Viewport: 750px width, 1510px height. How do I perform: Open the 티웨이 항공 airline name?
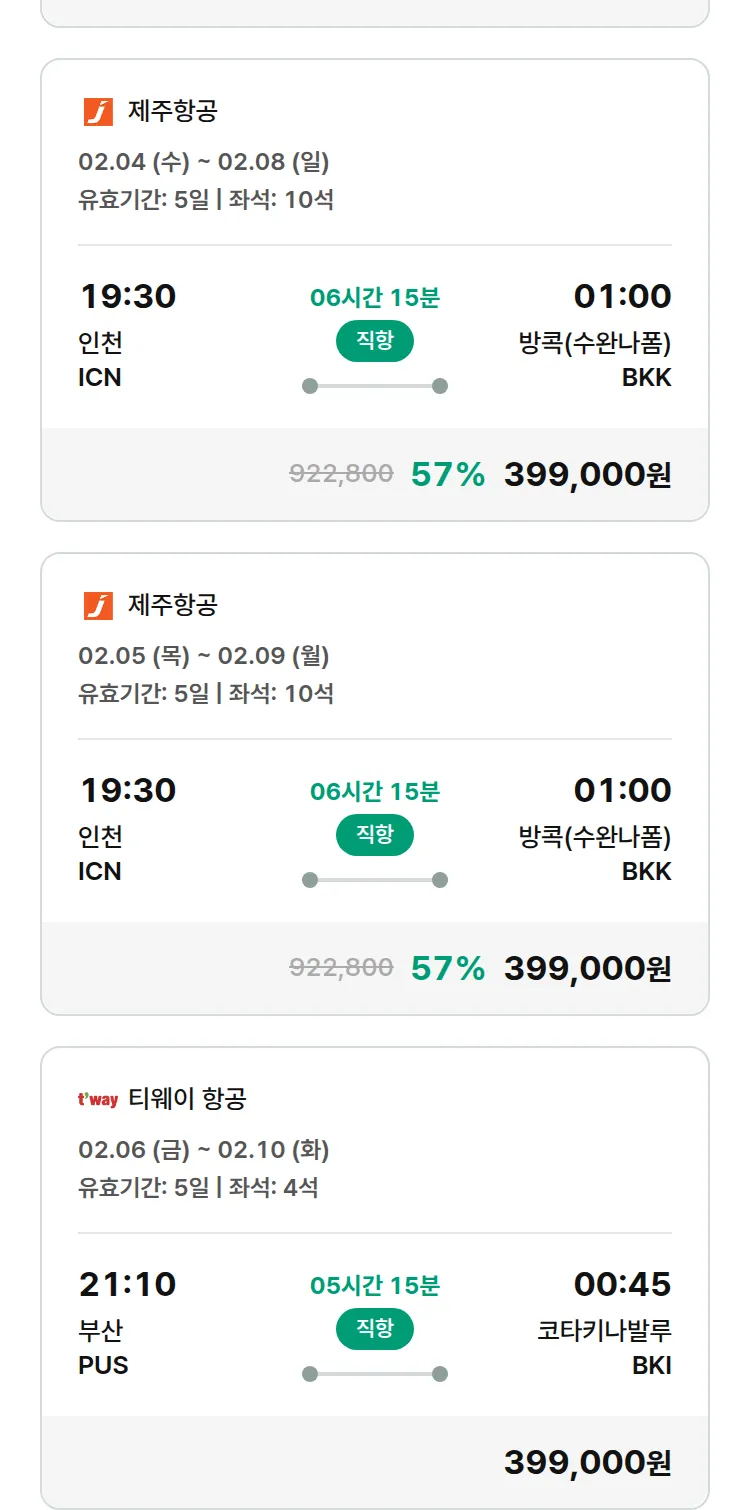click(187, 1099)
